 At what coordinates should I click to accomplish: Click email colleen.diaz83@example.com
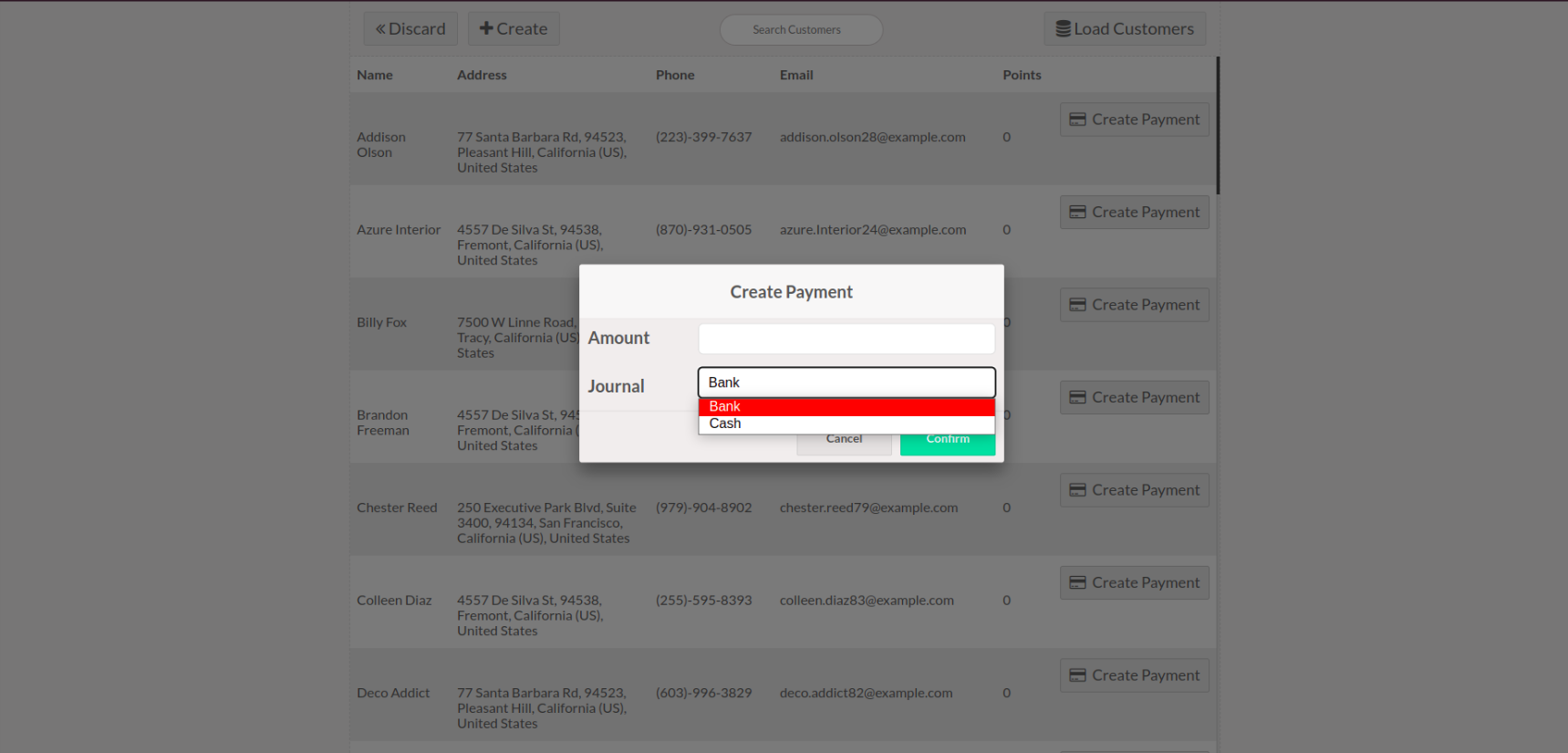(867, 601)
